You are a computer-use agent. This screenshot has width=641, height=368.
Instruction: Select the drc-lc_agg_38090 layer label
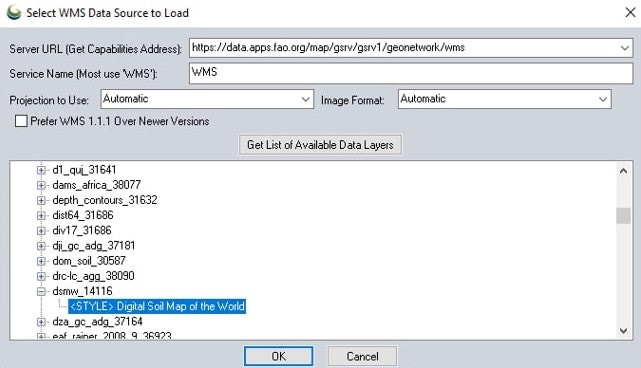tap(93, 276)
